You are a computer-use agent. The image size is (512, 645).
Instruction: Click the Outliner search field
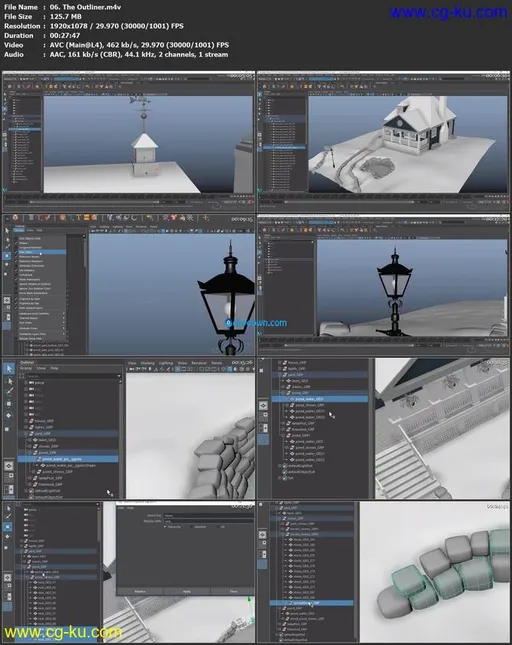pyautogui.click(x=71, y=376)
